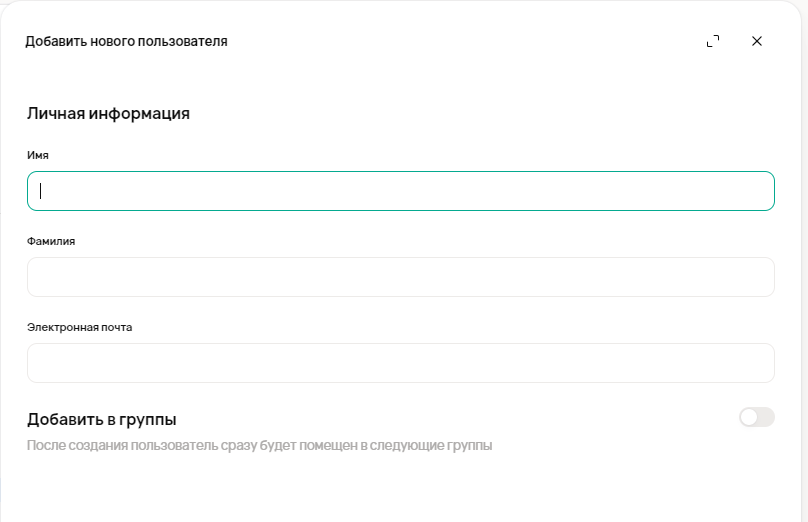Place the cursor in the last name box
This screenshot has width=808, height=522.
(x=400, y=277)
